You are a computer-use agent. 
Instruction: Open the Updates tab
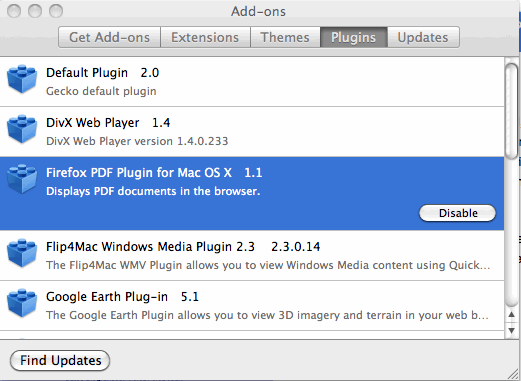(x=423, y=37)
